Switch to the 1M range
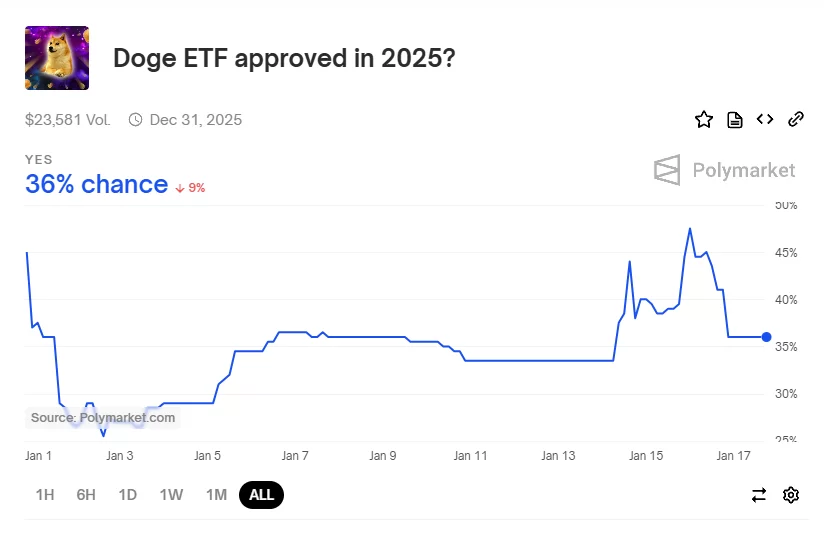824x552 pixels. 216,495
